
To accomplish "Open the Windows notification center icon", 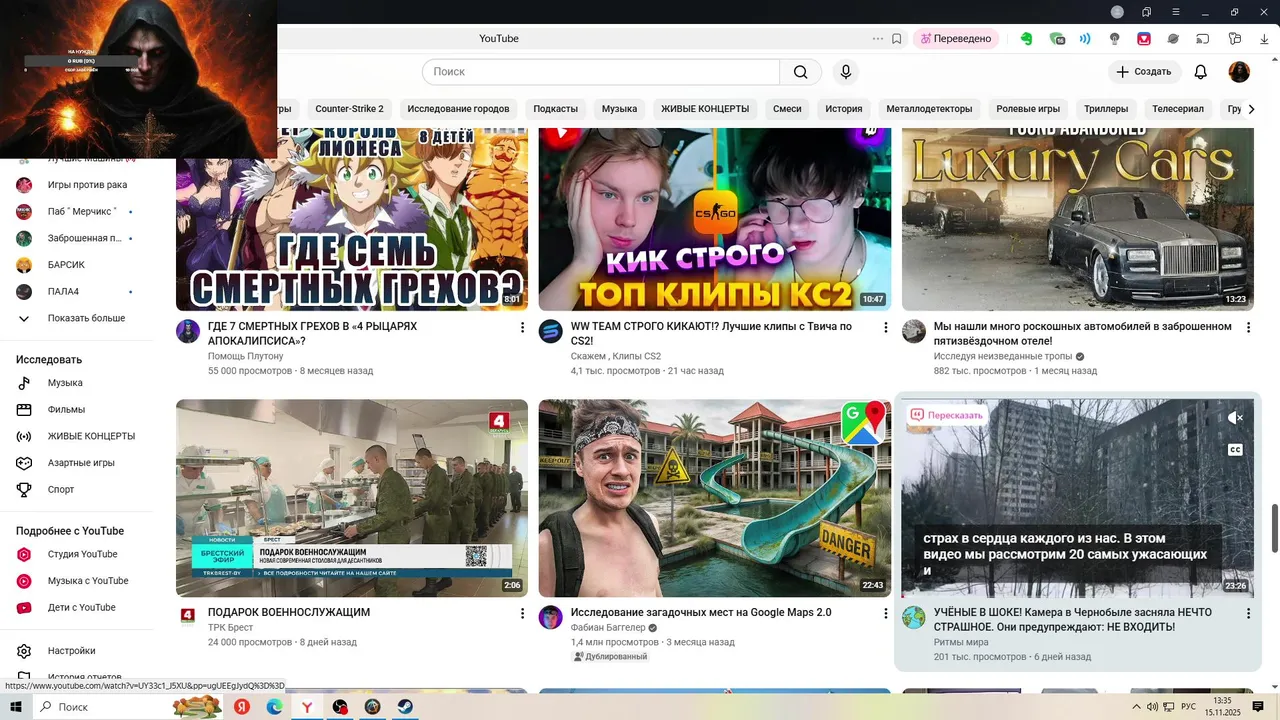I will 1258,707.
